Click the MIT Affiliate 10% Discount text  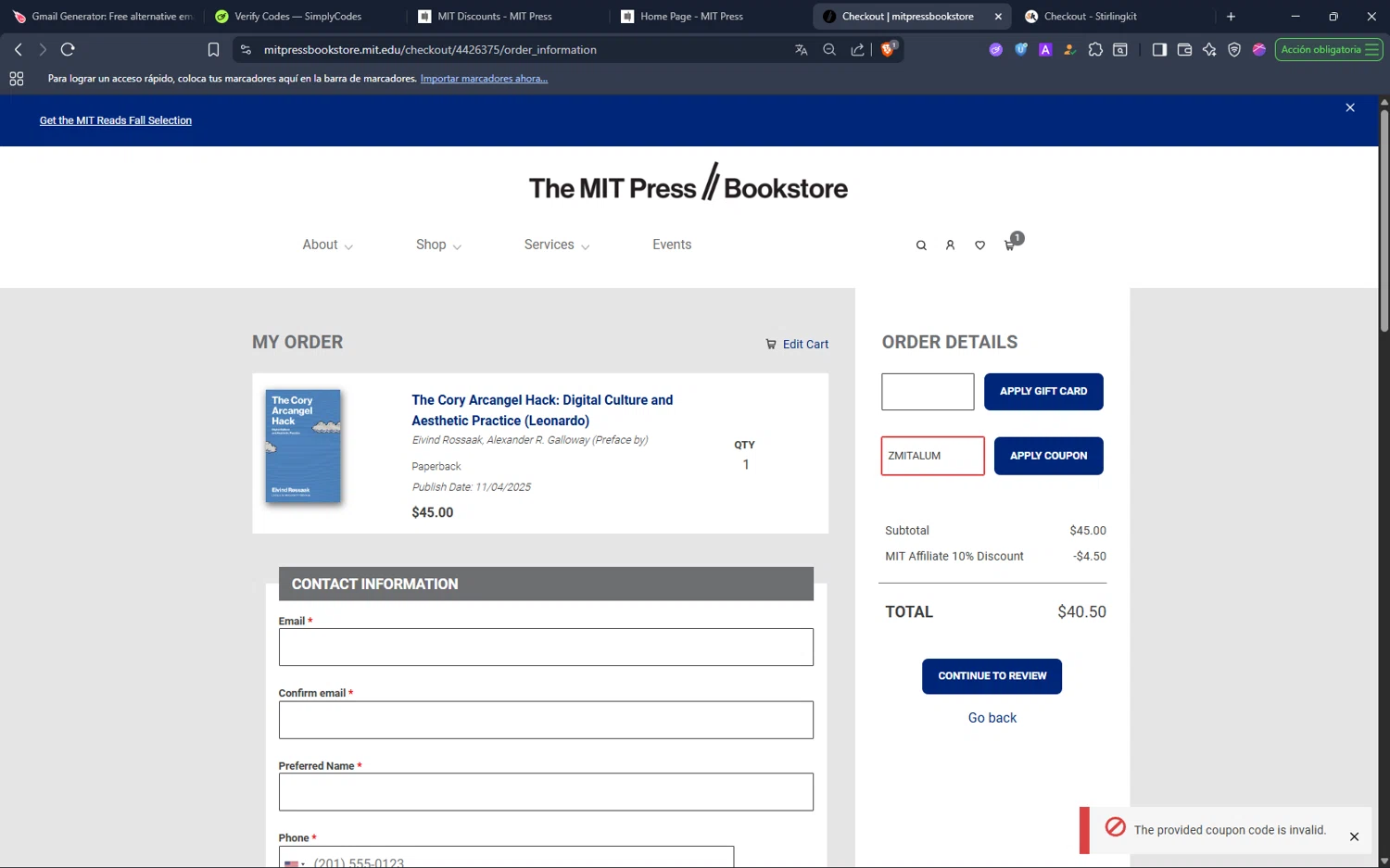[x=954, y=557]
